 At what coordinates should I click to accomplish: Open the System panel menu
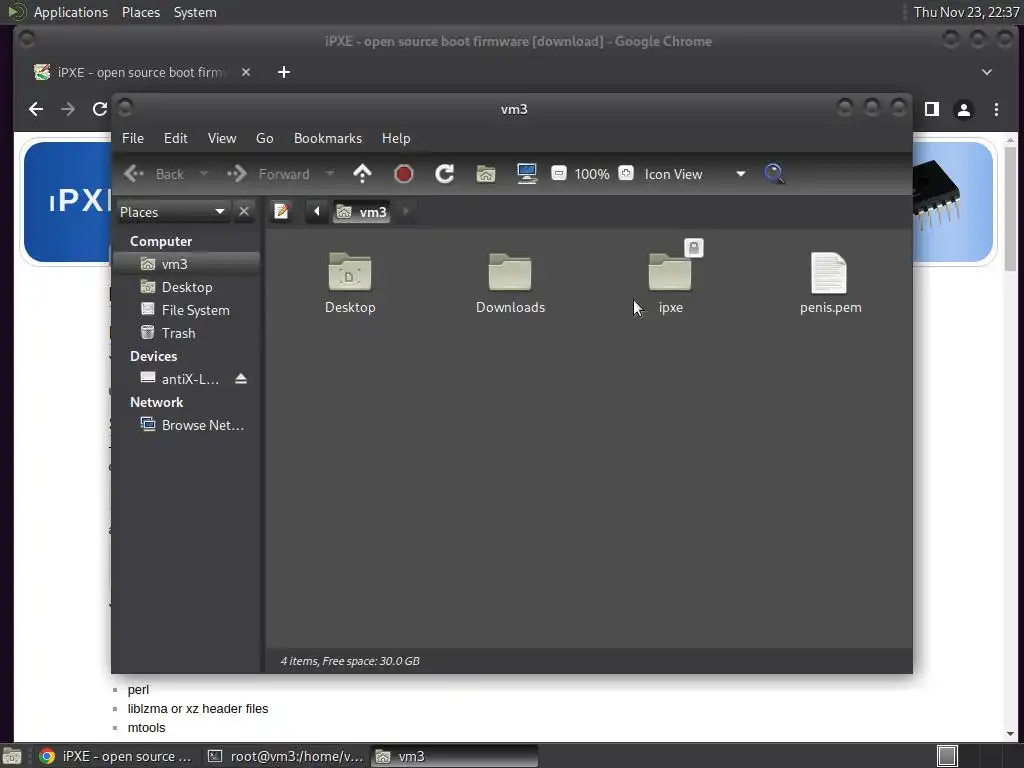coord(195,12)
